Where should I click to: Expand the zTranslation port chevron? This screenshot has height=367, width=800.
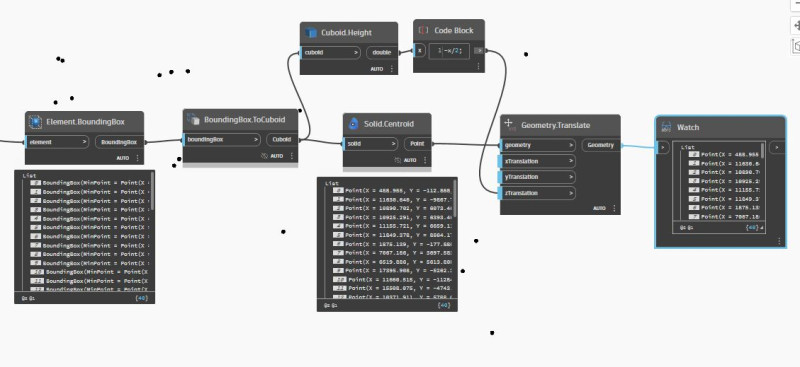571,193
